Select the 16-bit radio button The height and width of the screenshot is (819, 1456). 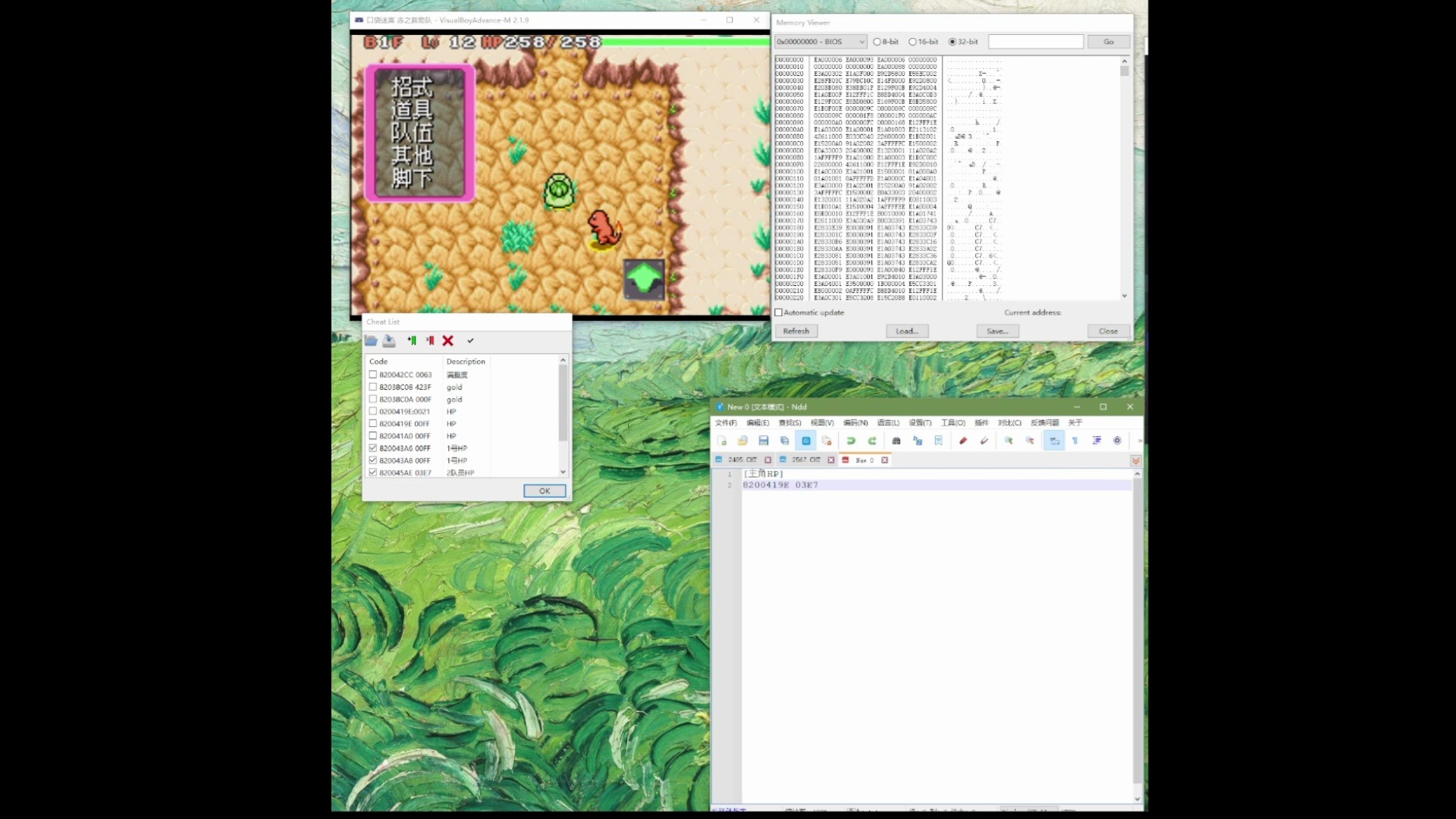912,42
